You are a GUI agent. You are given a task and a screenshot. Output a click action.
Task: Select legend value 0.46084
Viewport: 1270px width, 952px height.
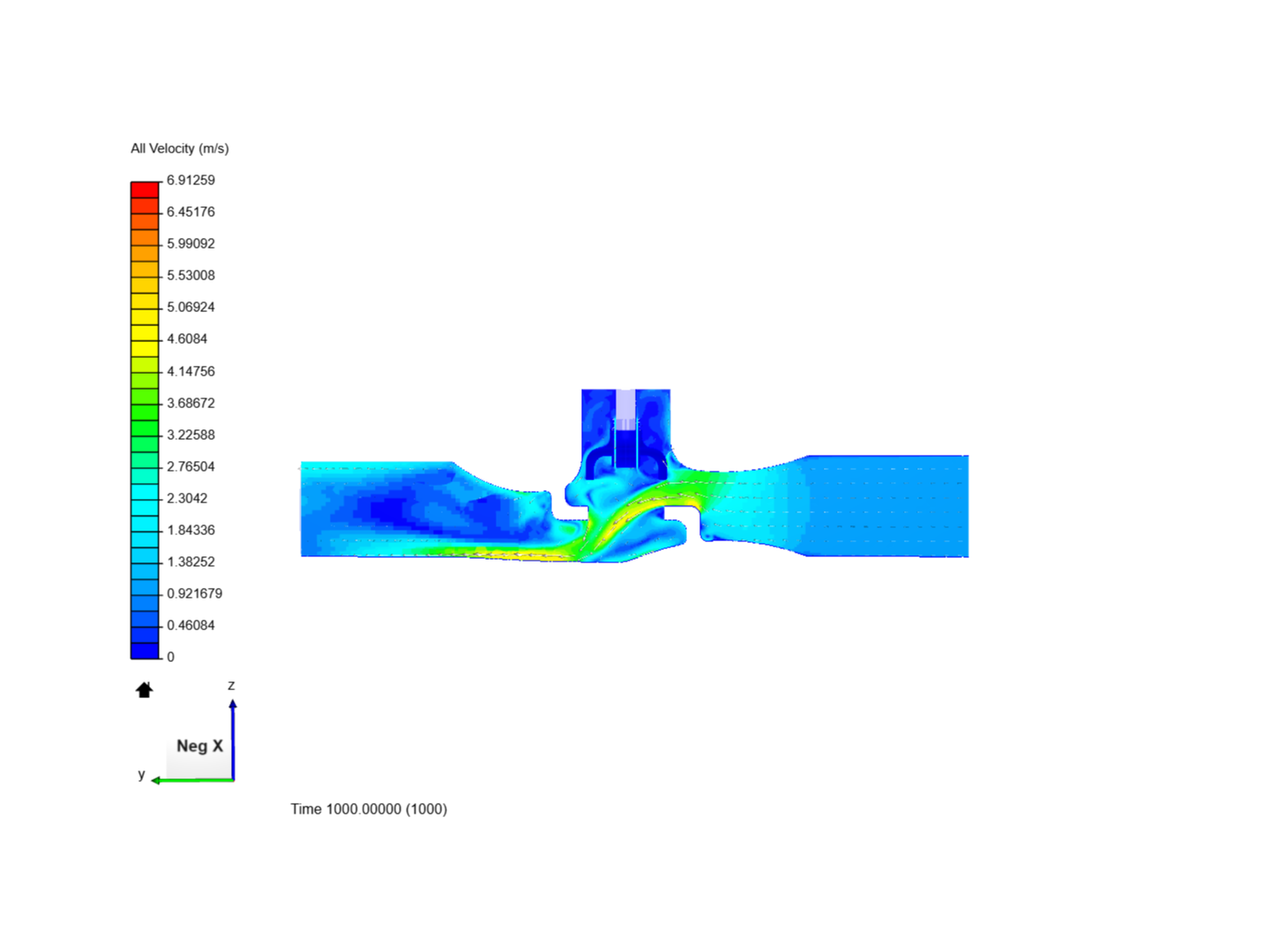pos(190,625)
